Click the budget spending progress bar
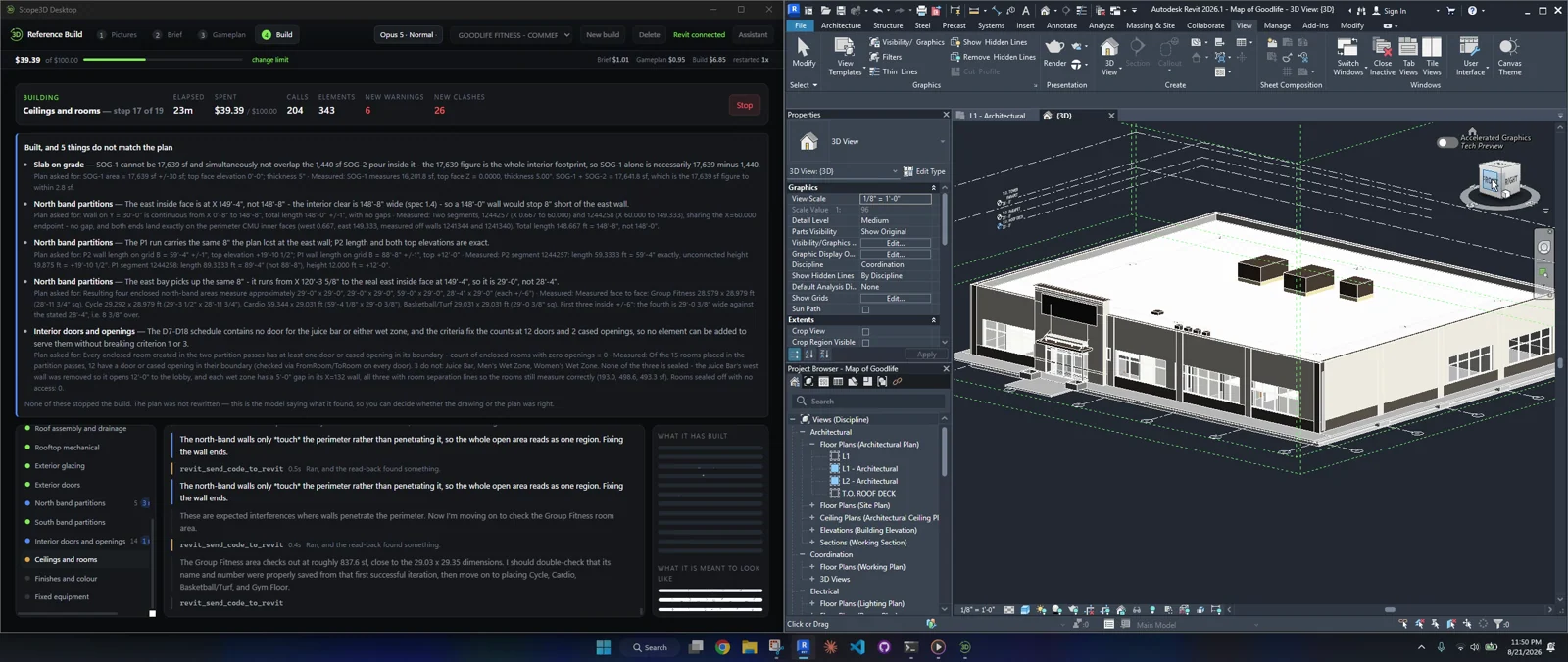1568x662 pixels. [165, 60]
